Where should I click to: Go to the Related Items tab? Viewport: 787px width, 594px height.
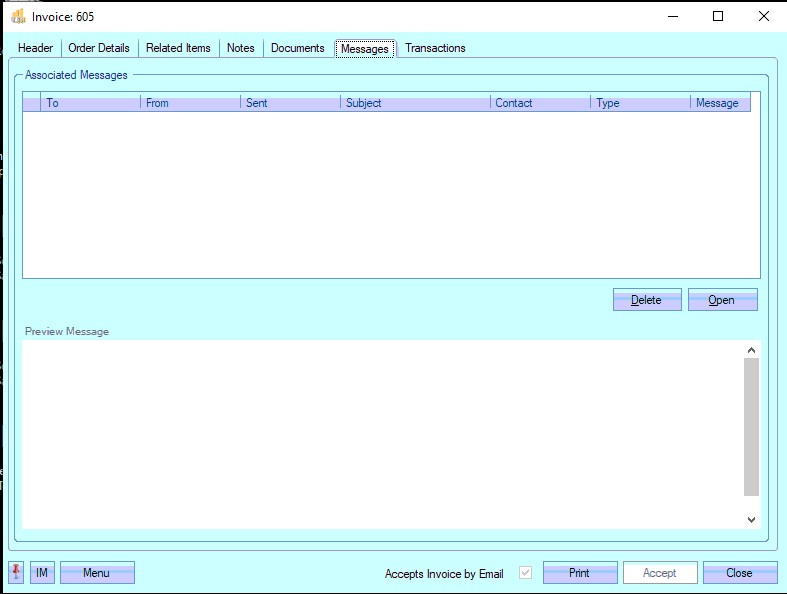point(178,48)
